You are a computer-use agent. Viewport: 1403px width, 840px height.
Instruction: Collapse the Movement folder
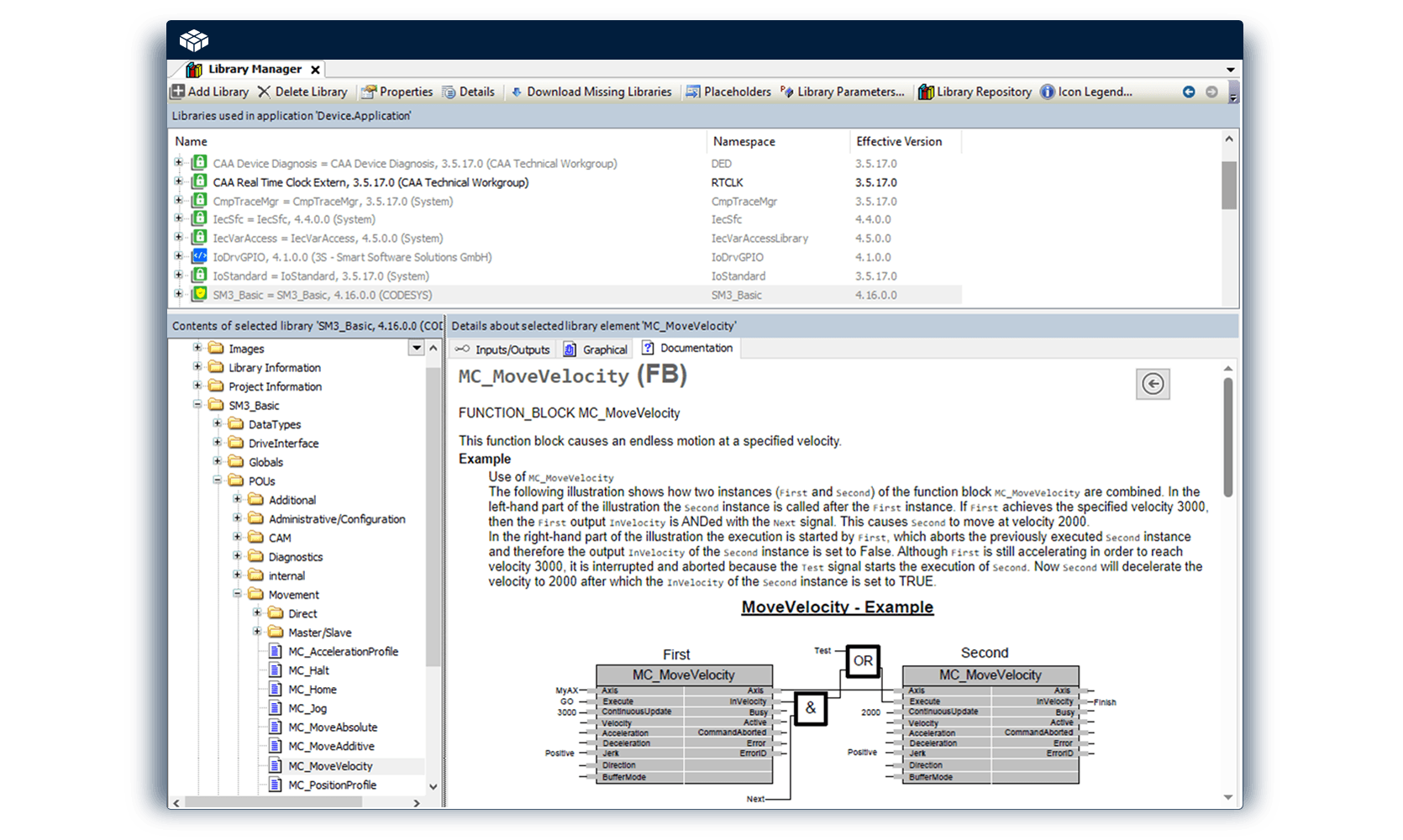click(x=238, y=594)
